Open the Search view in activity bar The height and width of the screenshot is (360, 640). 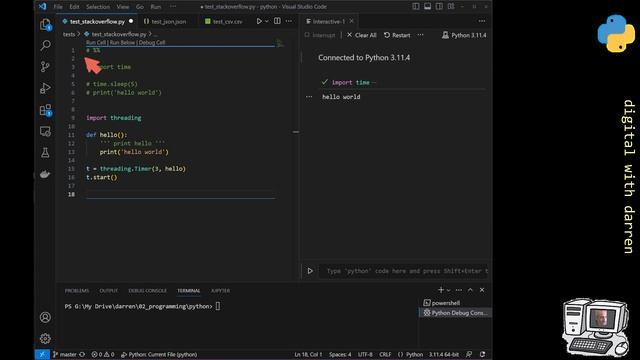45,45
